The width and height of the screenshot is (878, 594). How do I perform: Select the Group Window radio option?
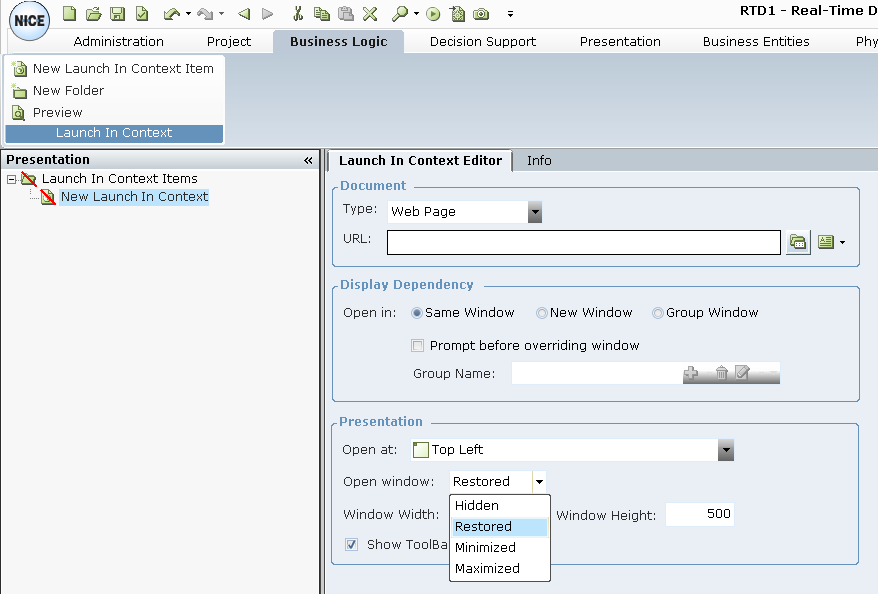658,313
